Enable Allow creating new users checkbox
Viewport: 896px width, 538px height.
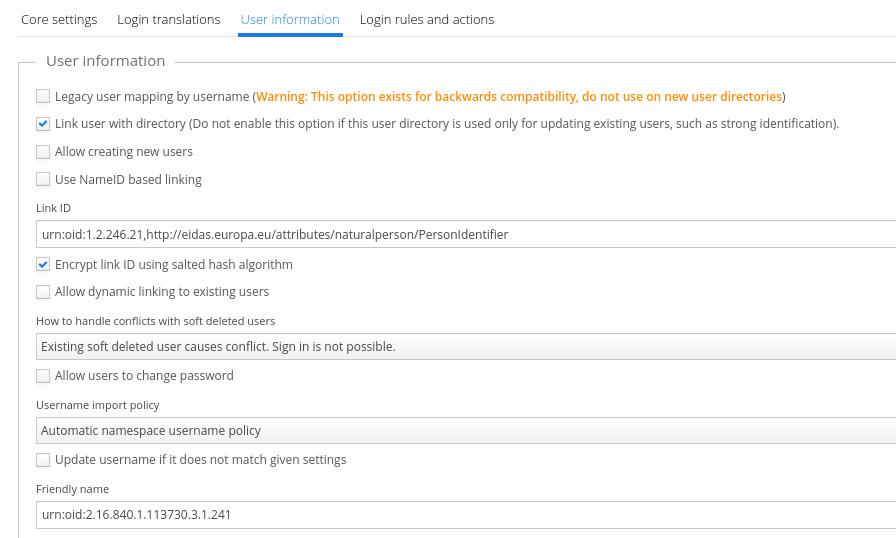(43, 152)
